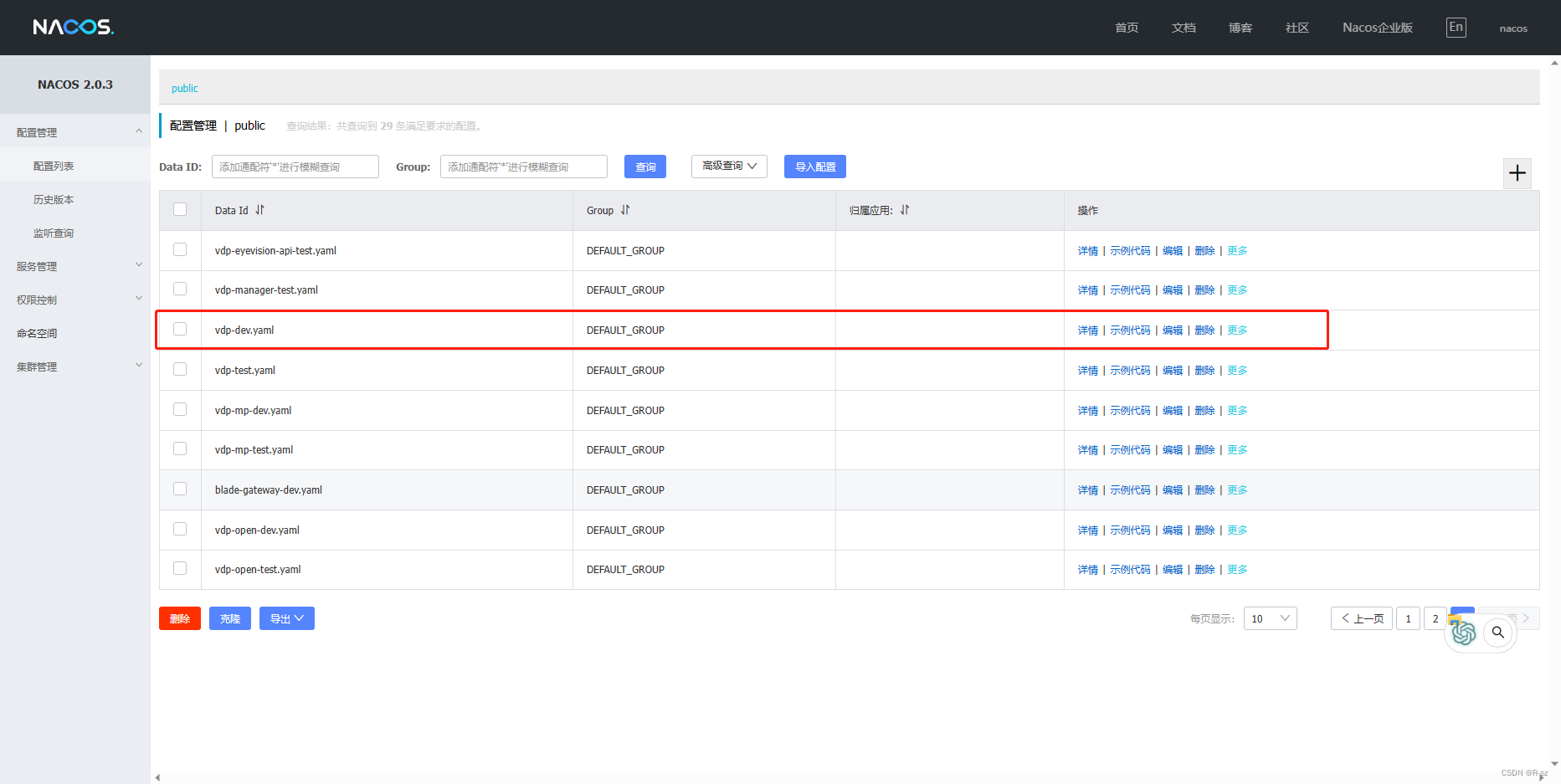The image size is (1561, 784).
Task: Select the vdp-dev.yaml row checkbox
Action: tap(180, 329)
